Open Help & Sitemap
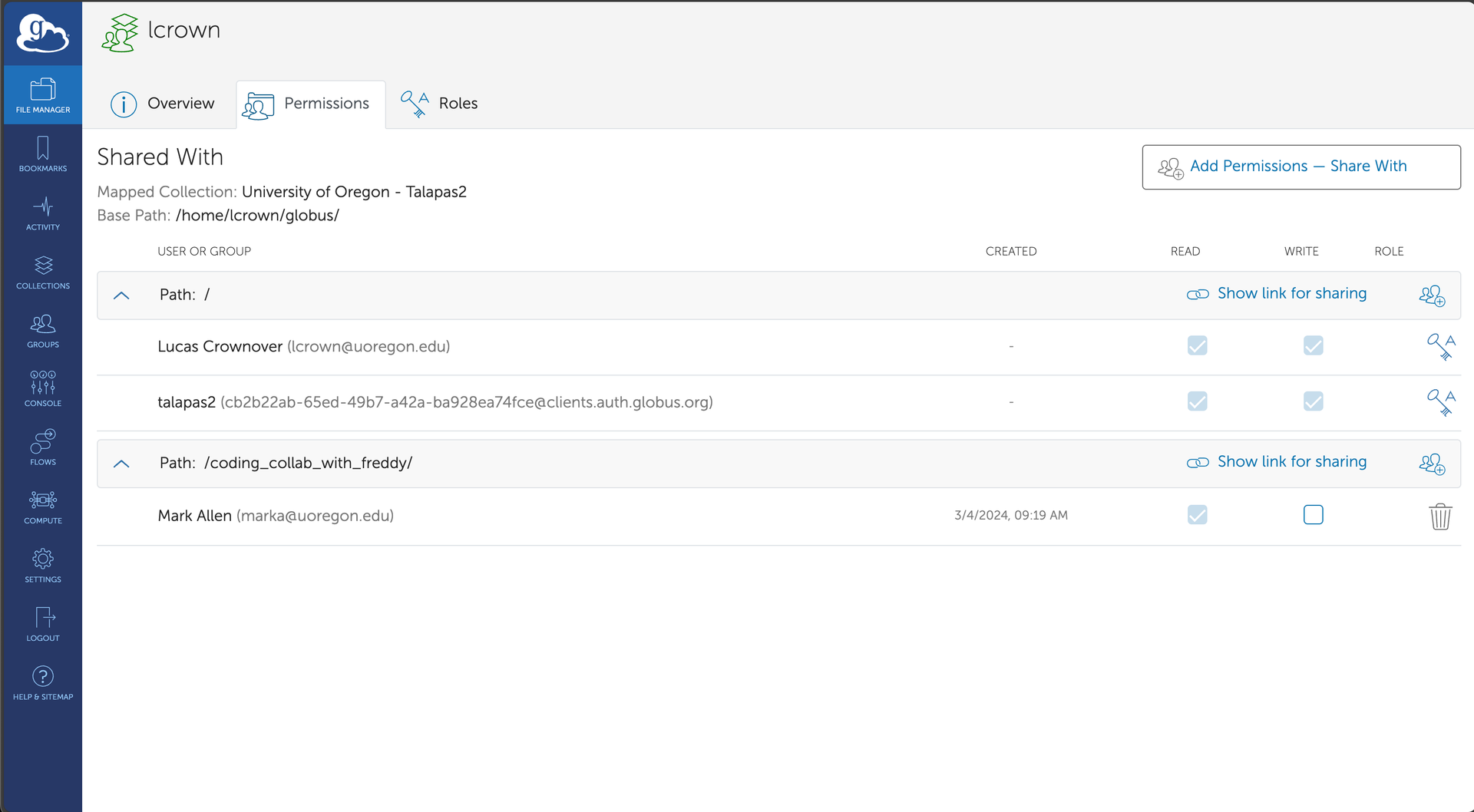Image resolution: width=1474 pixels, height=812 pixels. coord(43,683)
